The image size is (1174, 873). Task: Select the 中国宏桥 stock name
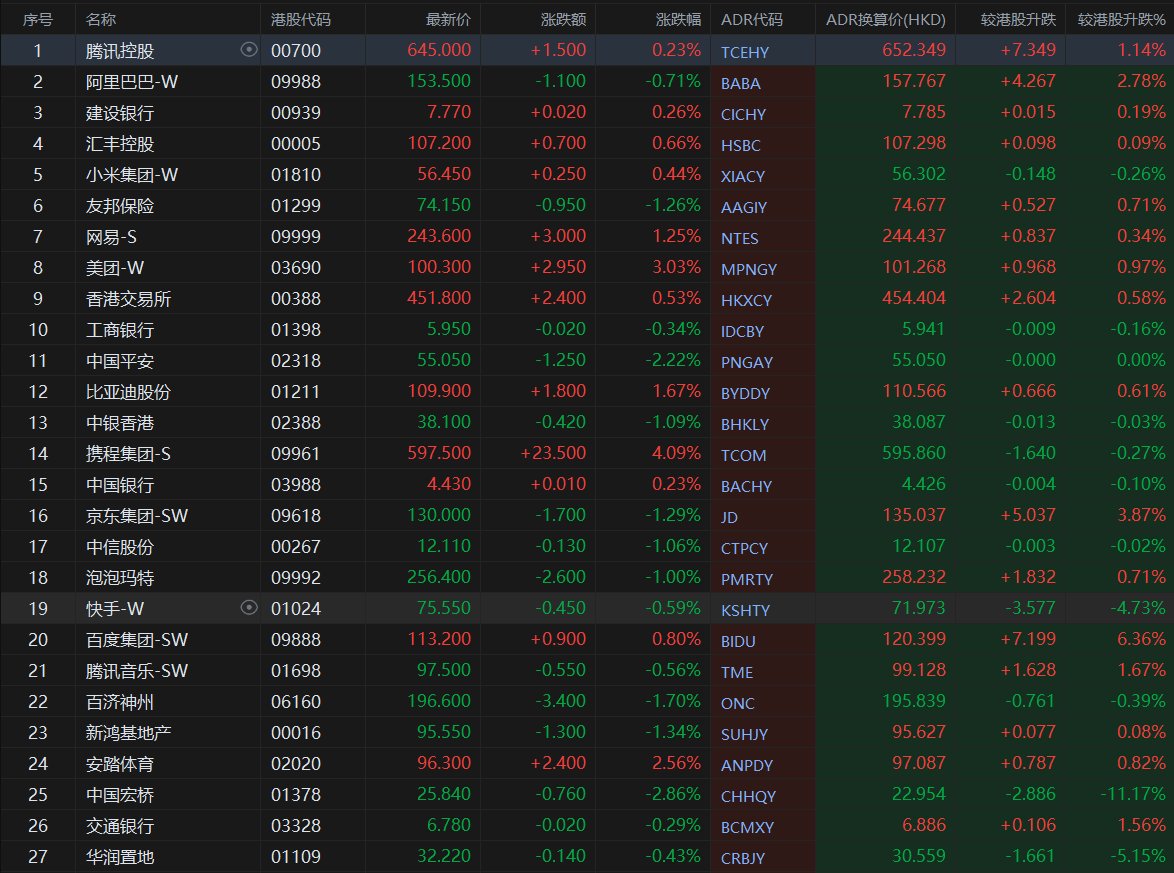coord(120,795)
